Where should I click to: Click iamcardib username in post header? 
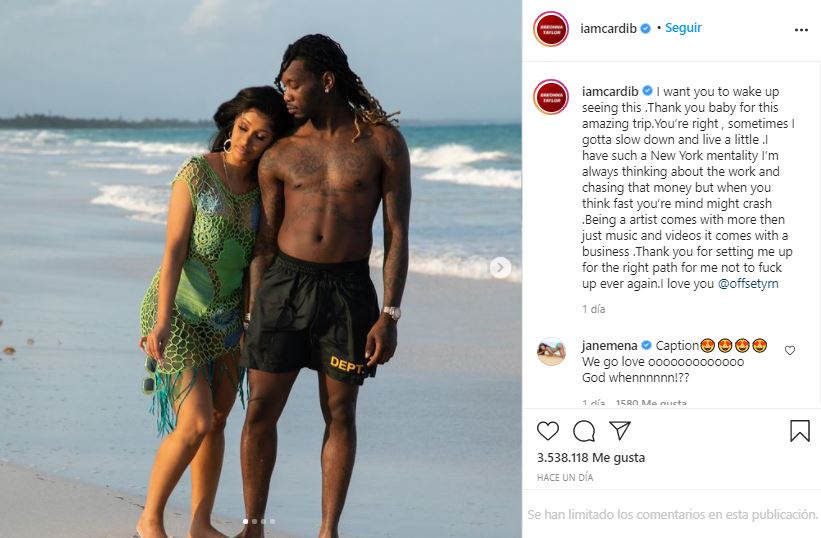coord(608,28)
